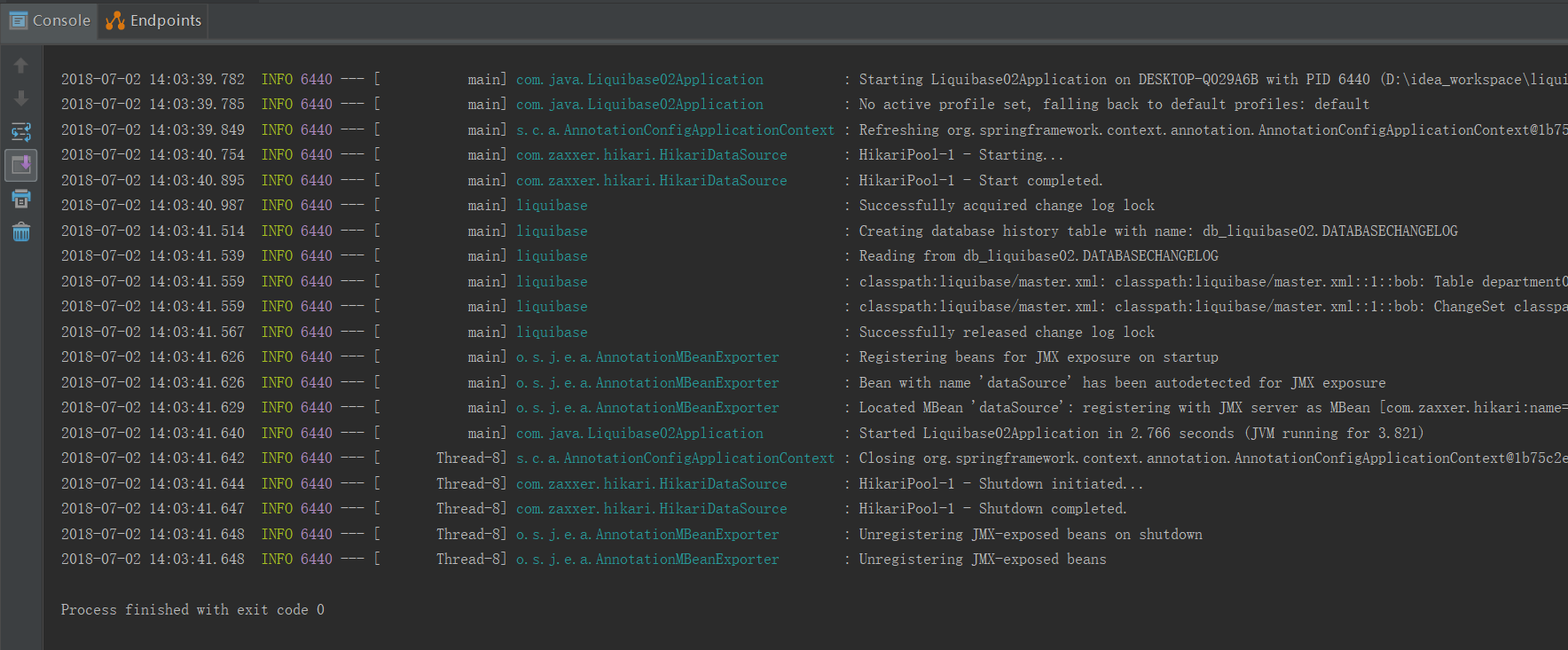This screenshot has height=650, width=1568.
Task: Switch to the Console tab
Action: (51, 20)
